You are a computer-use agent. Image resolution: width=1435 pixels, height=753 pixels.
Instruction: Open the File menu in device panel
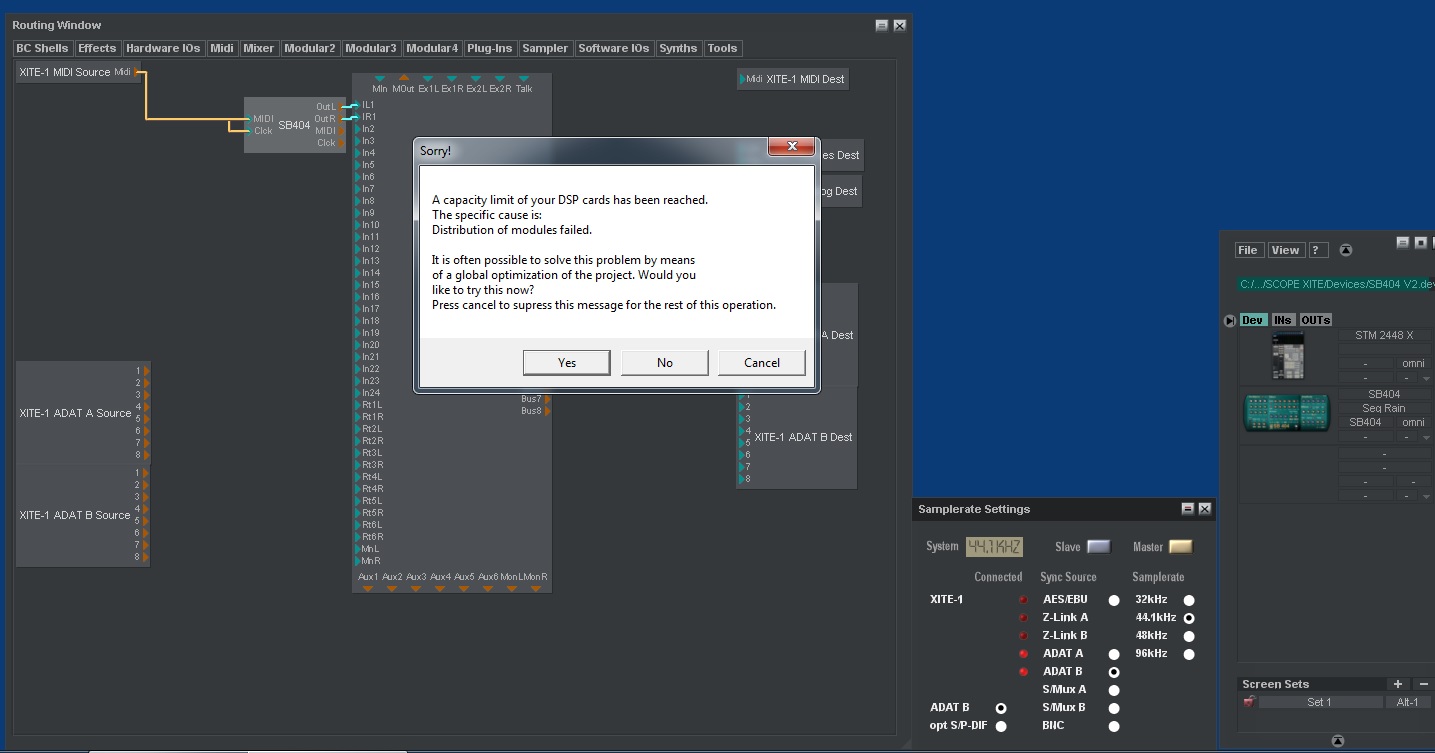coord(1247,250)
